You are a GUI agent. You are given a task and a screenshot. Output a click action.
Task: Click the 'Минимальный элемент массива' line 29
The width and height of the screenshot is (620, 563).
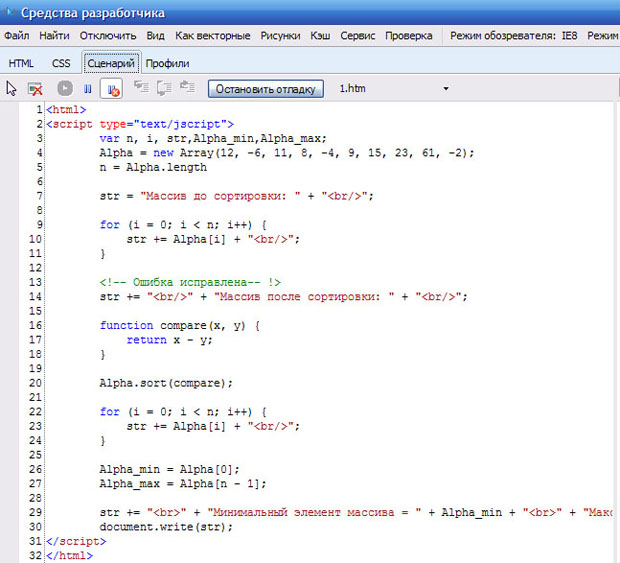[x=355, y=512]
